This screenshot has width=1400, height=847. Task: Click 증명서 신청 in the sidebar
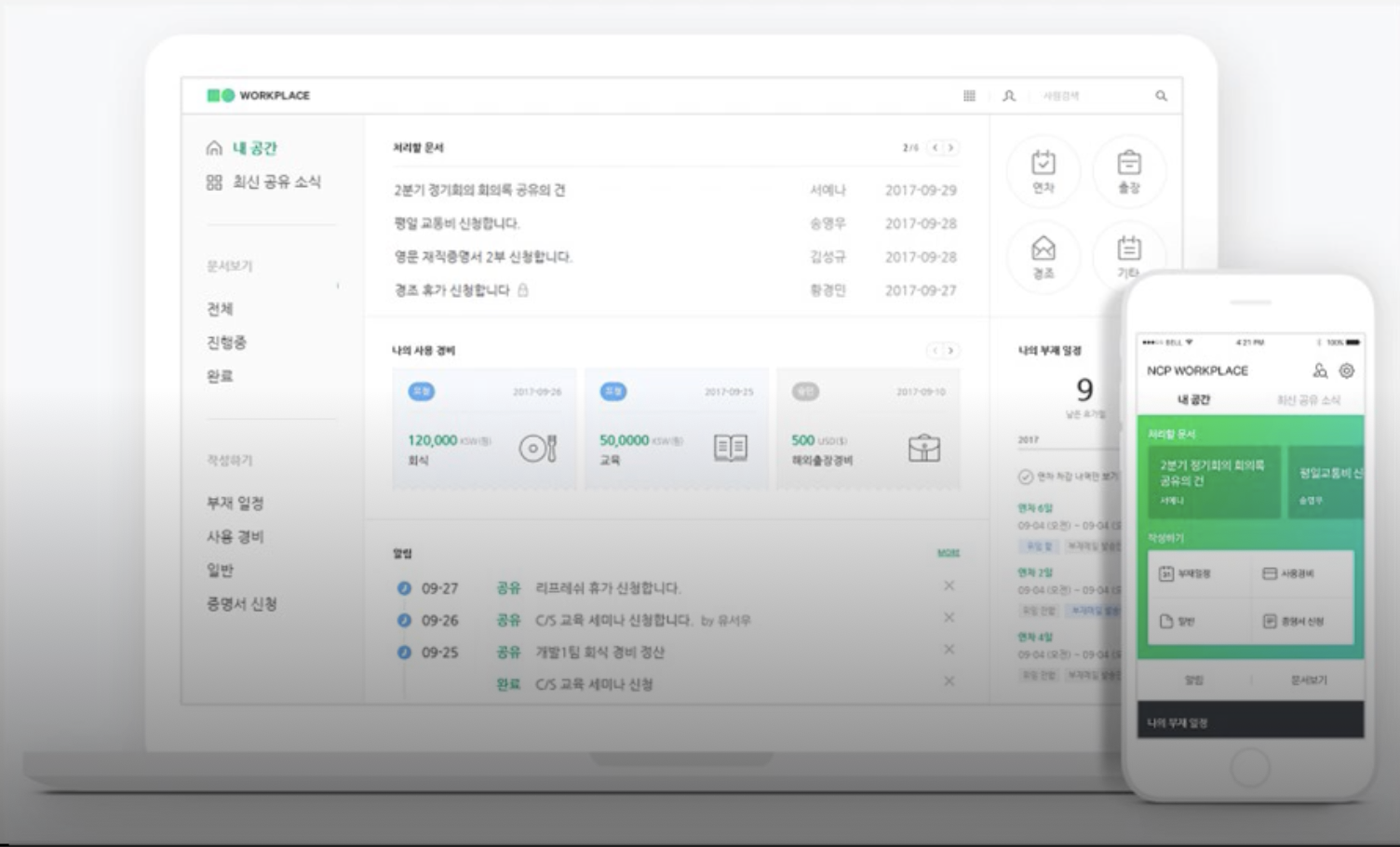coord(241,604)
